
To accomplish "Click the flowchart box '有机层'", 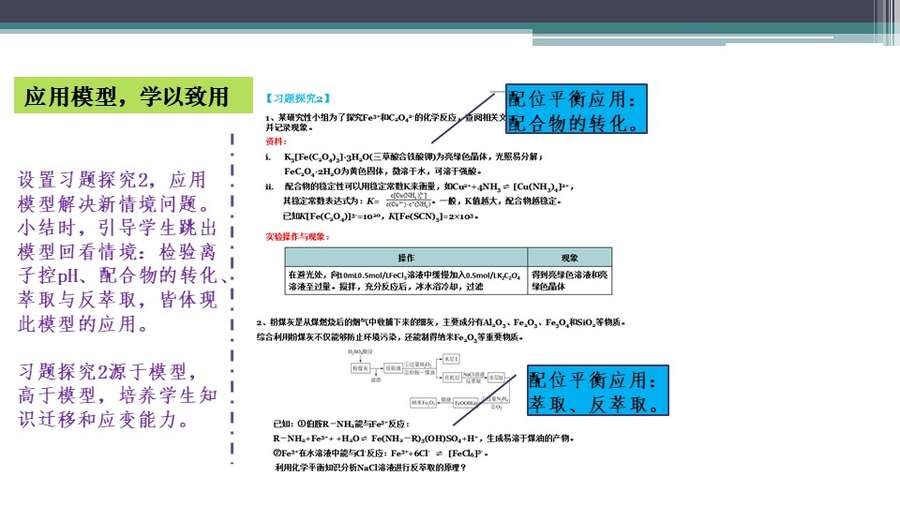I will coord(452,377).
